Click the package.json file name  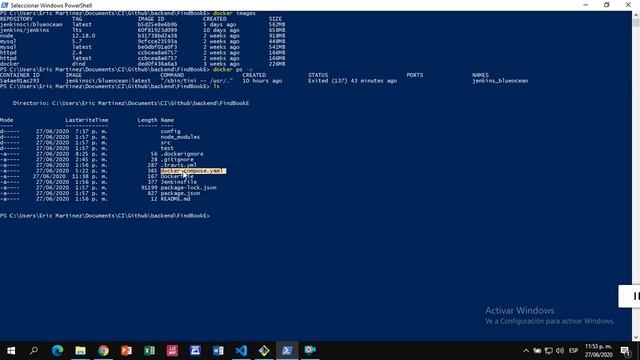coord(180,193)
